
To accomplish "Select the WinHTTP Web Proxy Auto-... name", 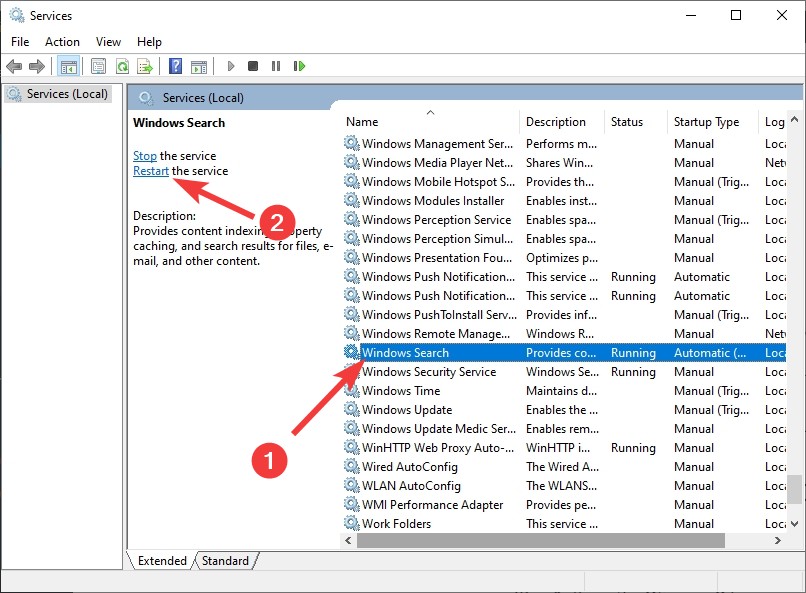I will (x=438, y=448).
